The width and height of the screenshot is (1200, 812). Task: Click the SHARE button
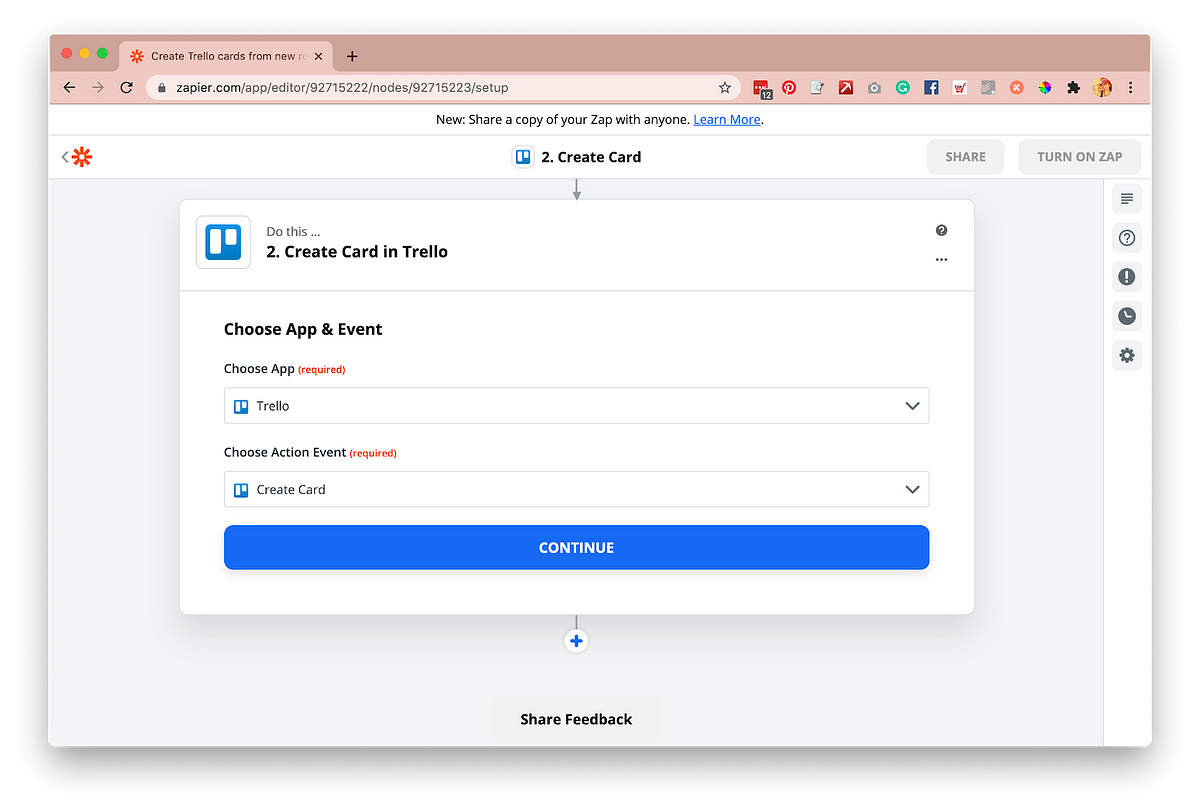coord(966,157)
